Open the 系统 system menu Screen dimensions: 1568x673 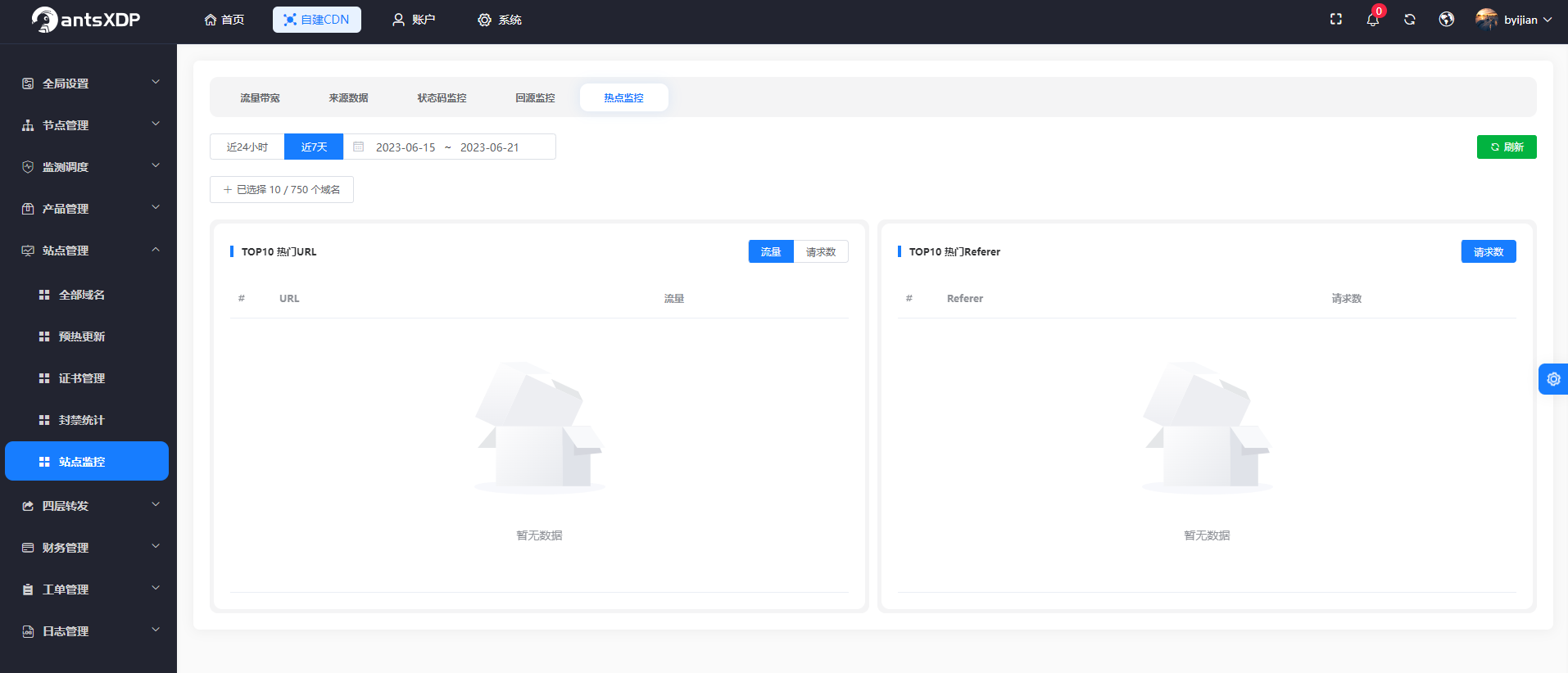pos(500,20)
